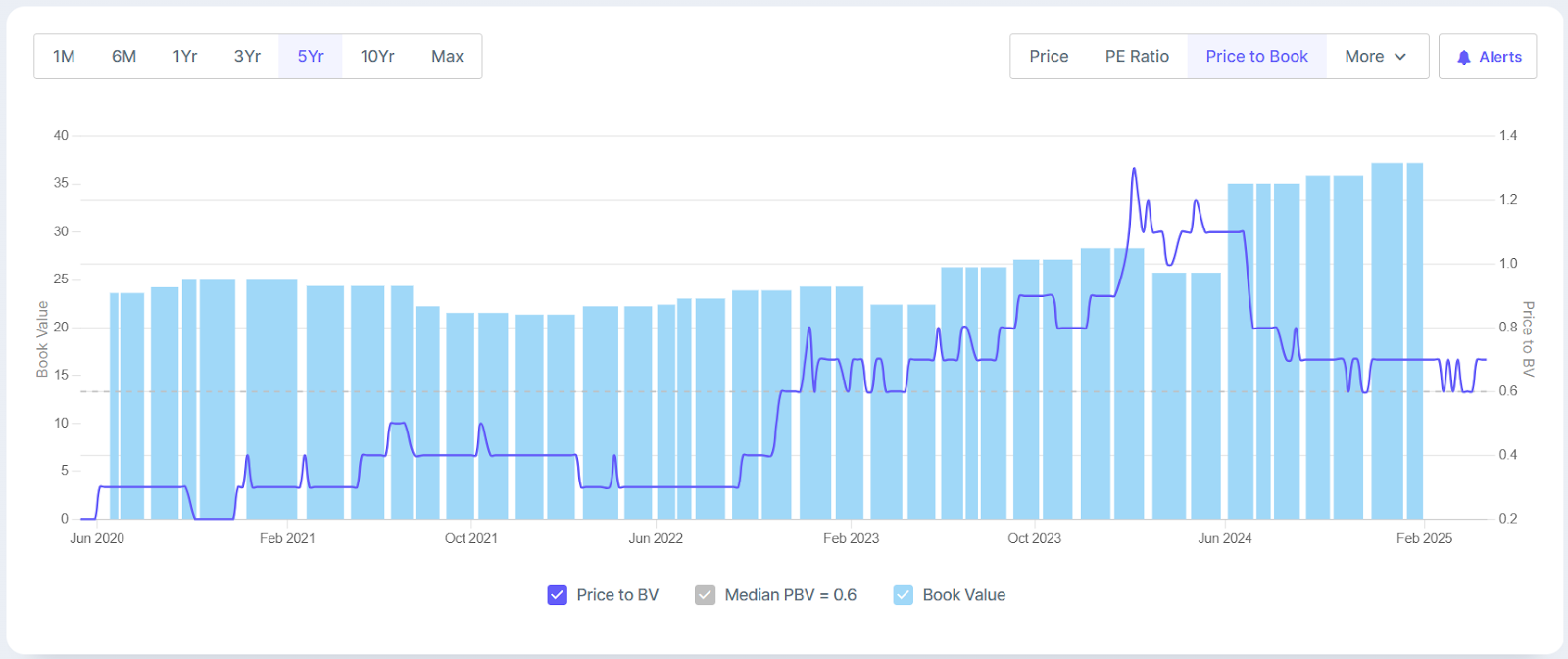Image resolution: width=1568 pixels, height=659 pixels.
Task: Click the 1.4 value on right axis
Action: point(1508,135)
